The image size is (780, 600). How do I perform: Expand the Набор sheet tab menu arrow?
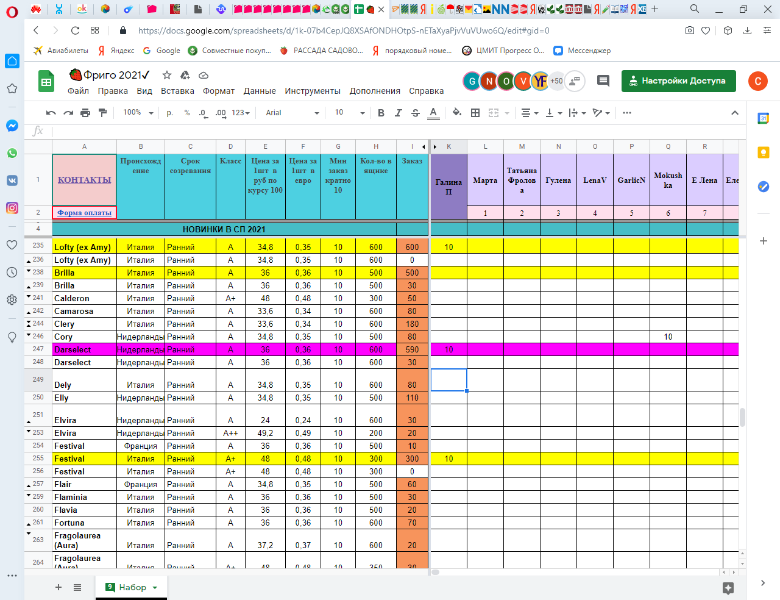[155, 588]
